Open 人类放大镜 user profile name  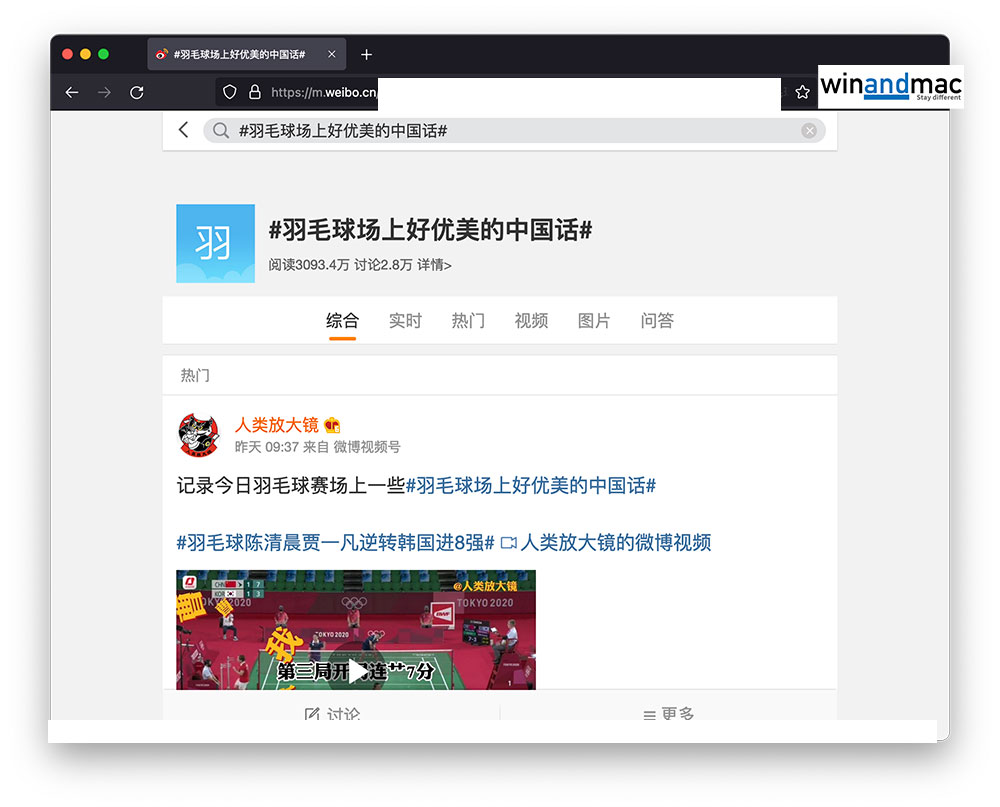coord(277,425)
